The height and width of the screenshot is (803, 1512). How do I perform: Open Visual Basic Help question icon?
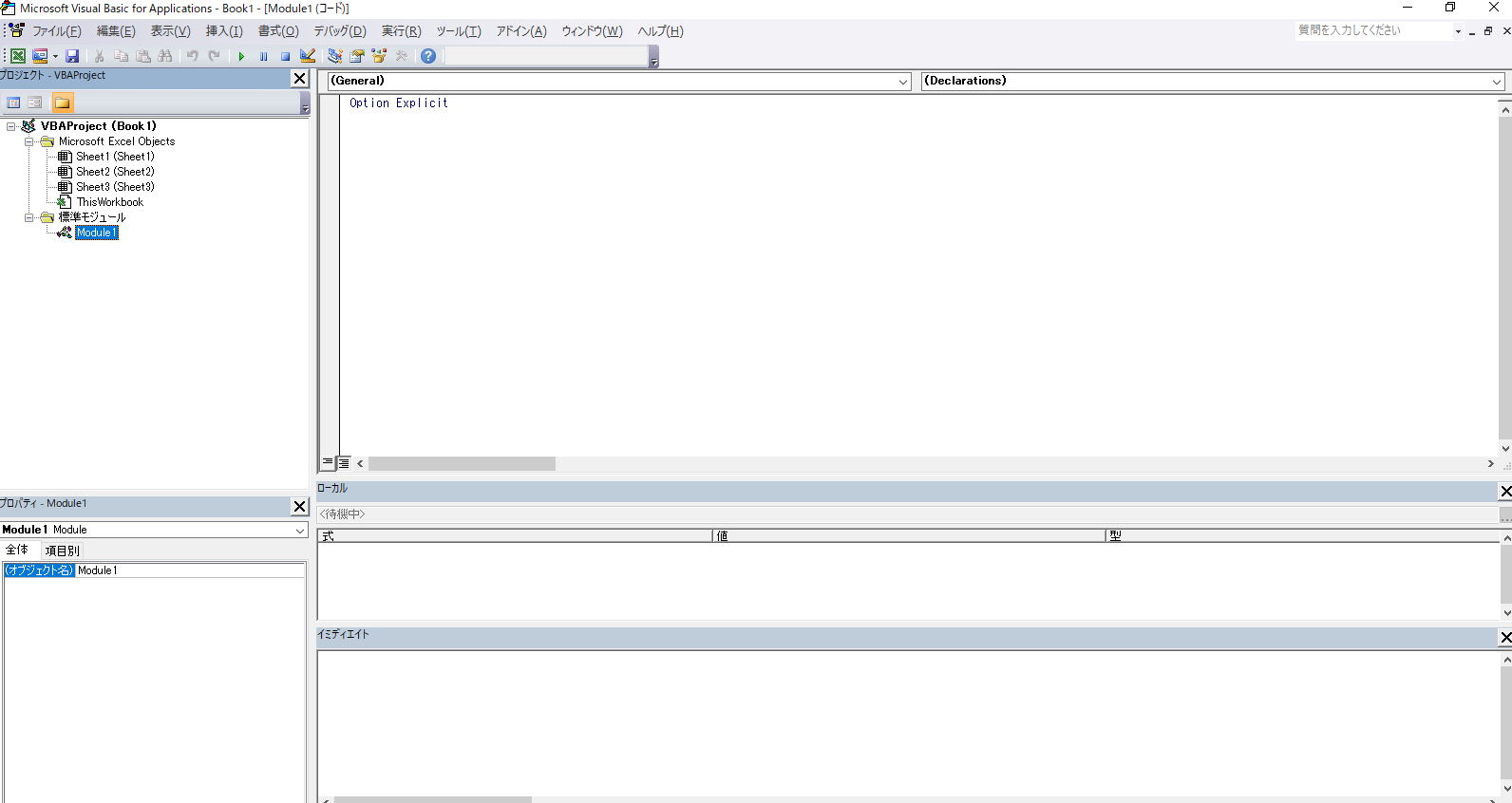click(x=428, y=56)
